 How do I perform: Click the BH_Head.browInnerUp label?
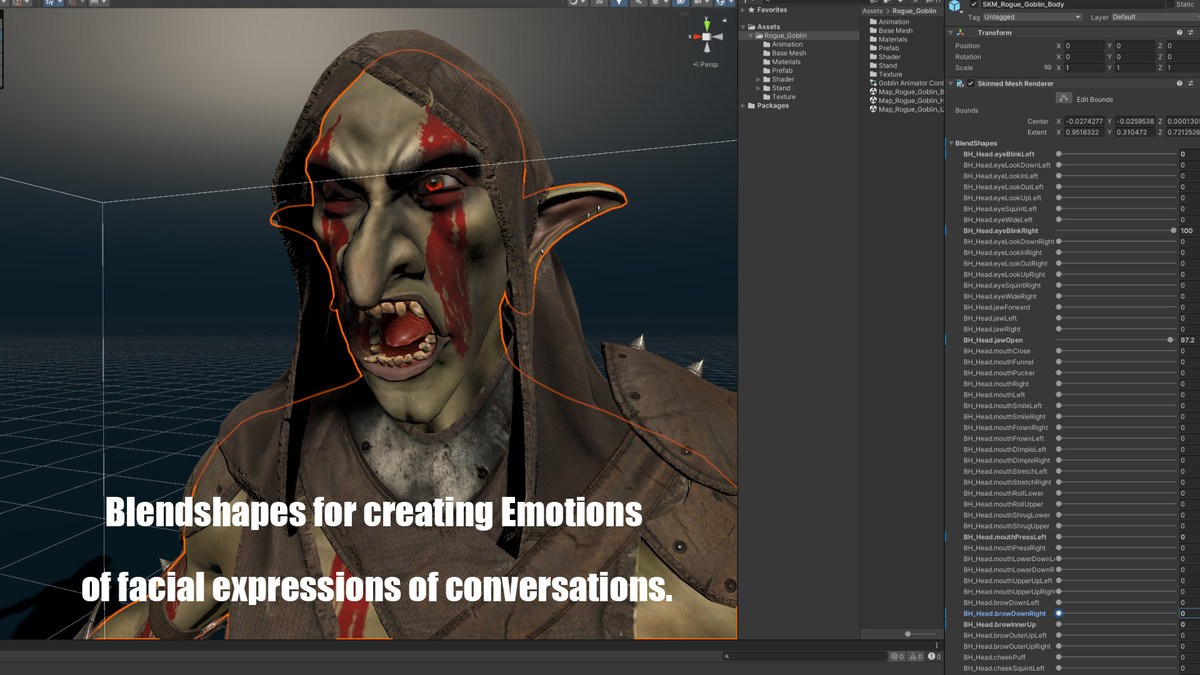(999, 624)
